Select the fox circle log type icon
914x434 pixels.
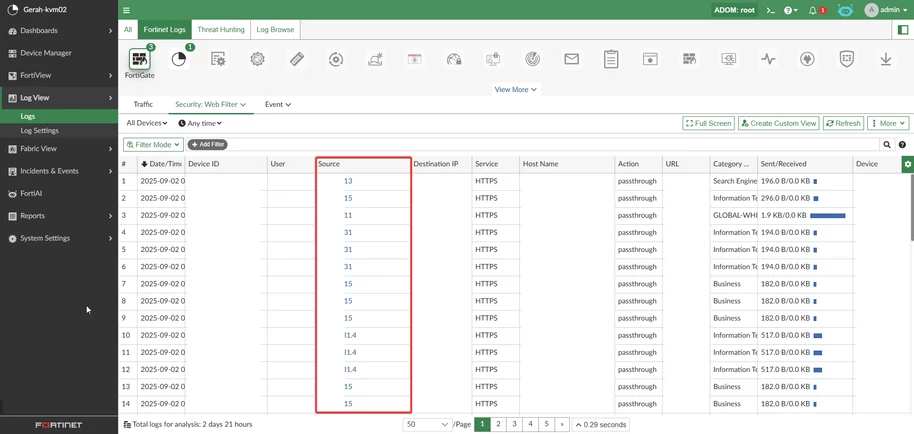pos(807,59)
